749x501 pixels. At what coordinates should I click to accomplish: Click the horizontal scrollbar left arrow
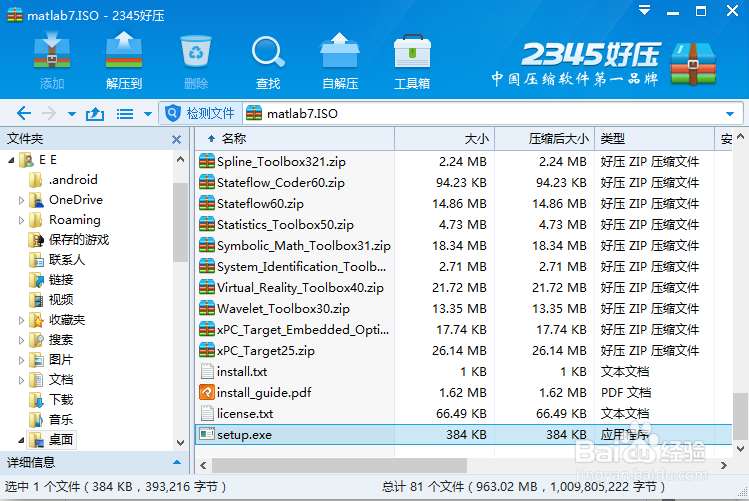pos(203,466)
